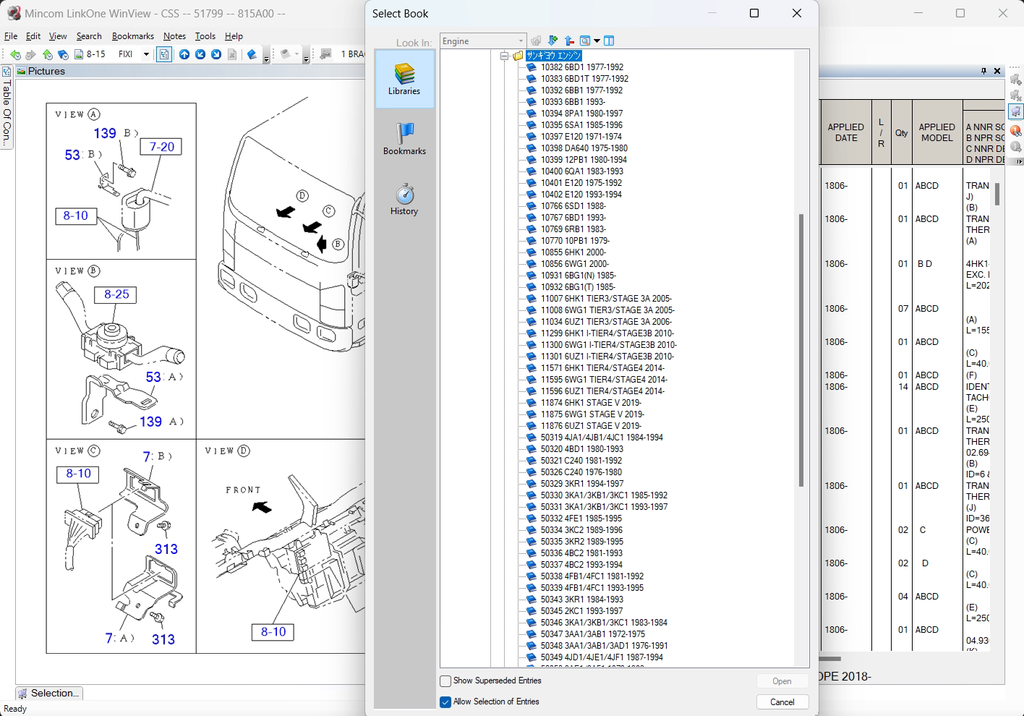The height and width of the screenshot is (716, 1024).
Task: Collapse the root folder tree node
Action: coord(506,56)
